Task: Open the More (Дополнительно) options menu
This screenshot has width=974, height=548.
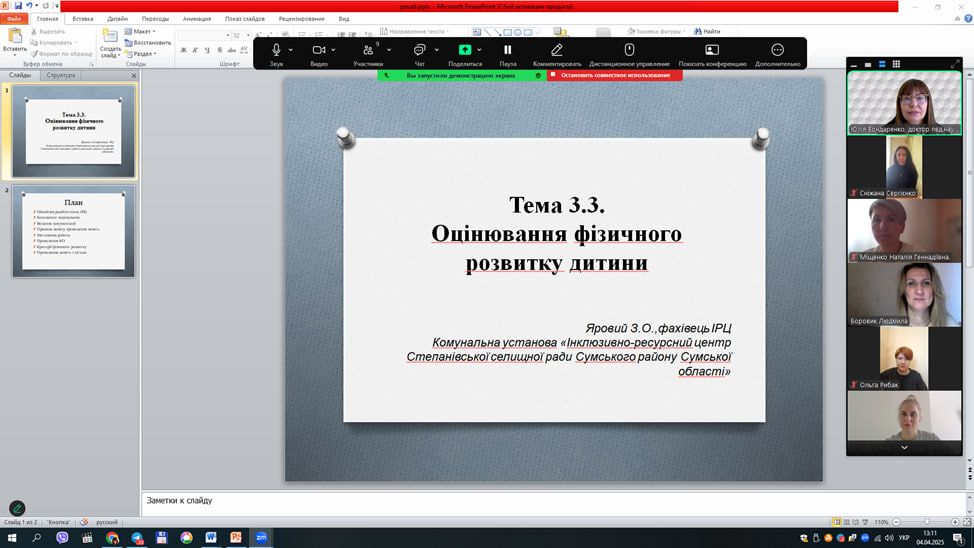Action: click(x=778, y=50)
